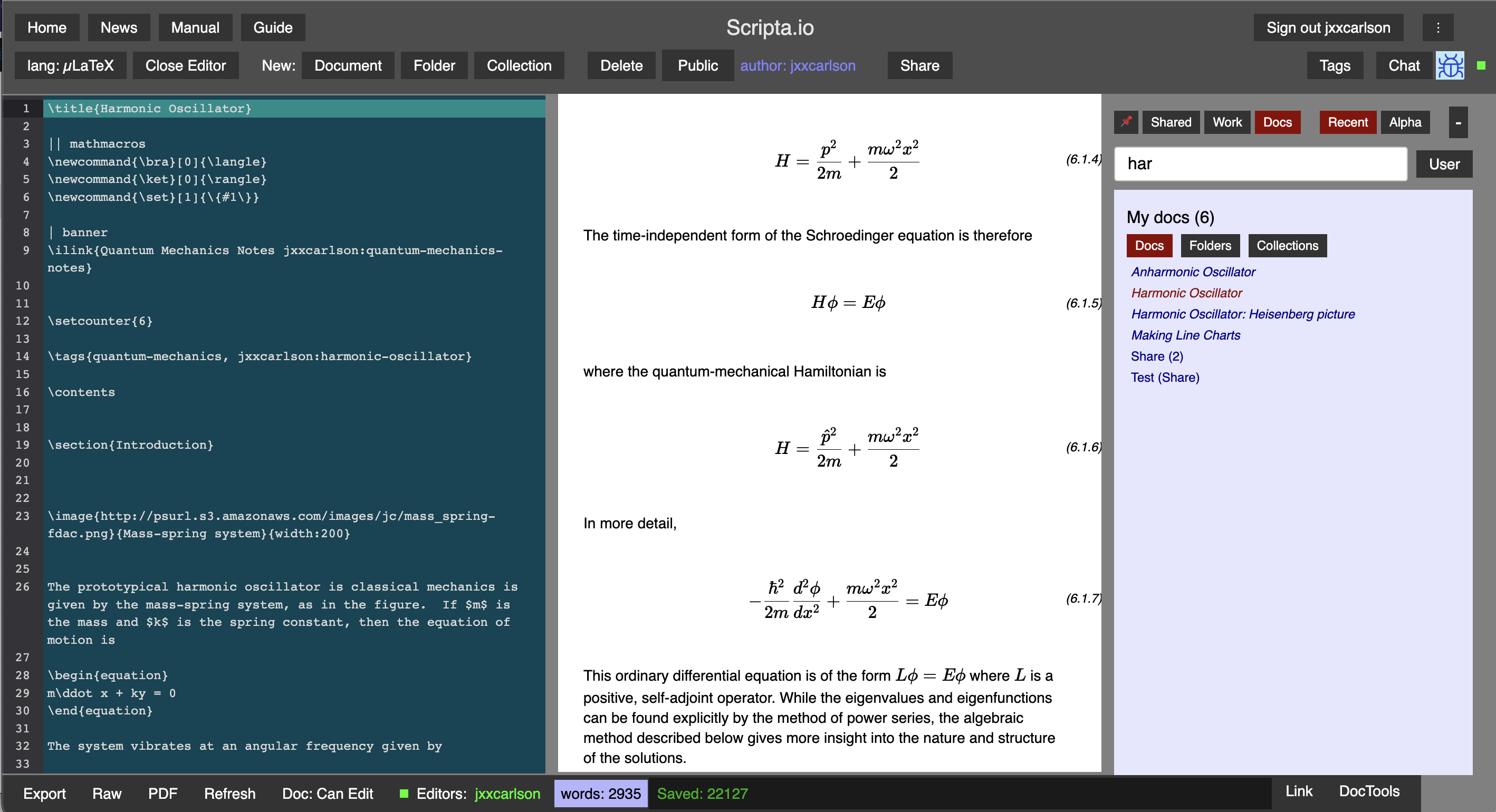This screenshot has height=812, width=1496.
Task: Toggle the Public visibility button
Action: (697, 66)
